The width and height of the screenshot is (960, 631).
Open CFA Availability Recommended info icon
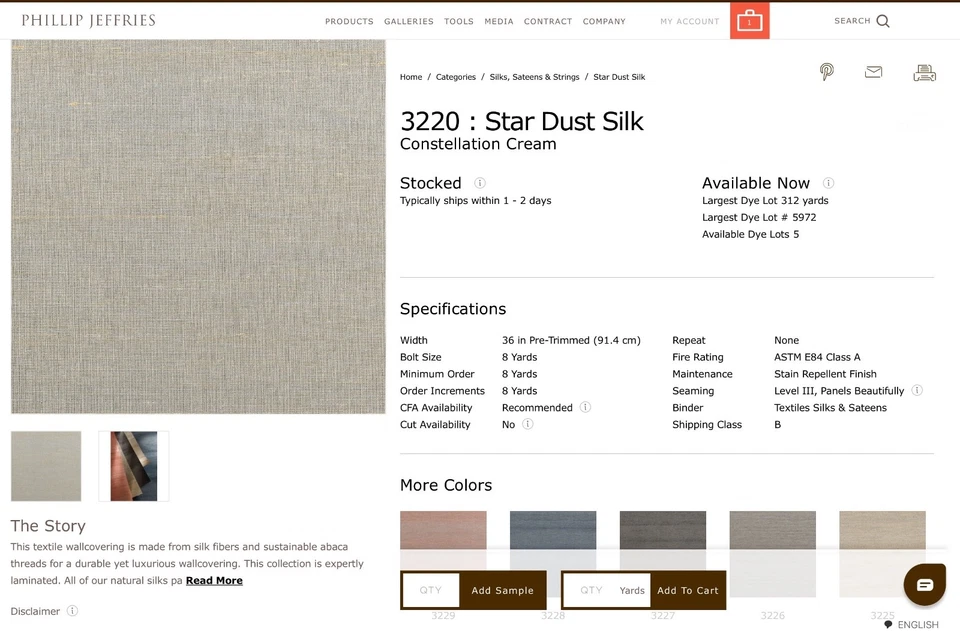[585, 407]
